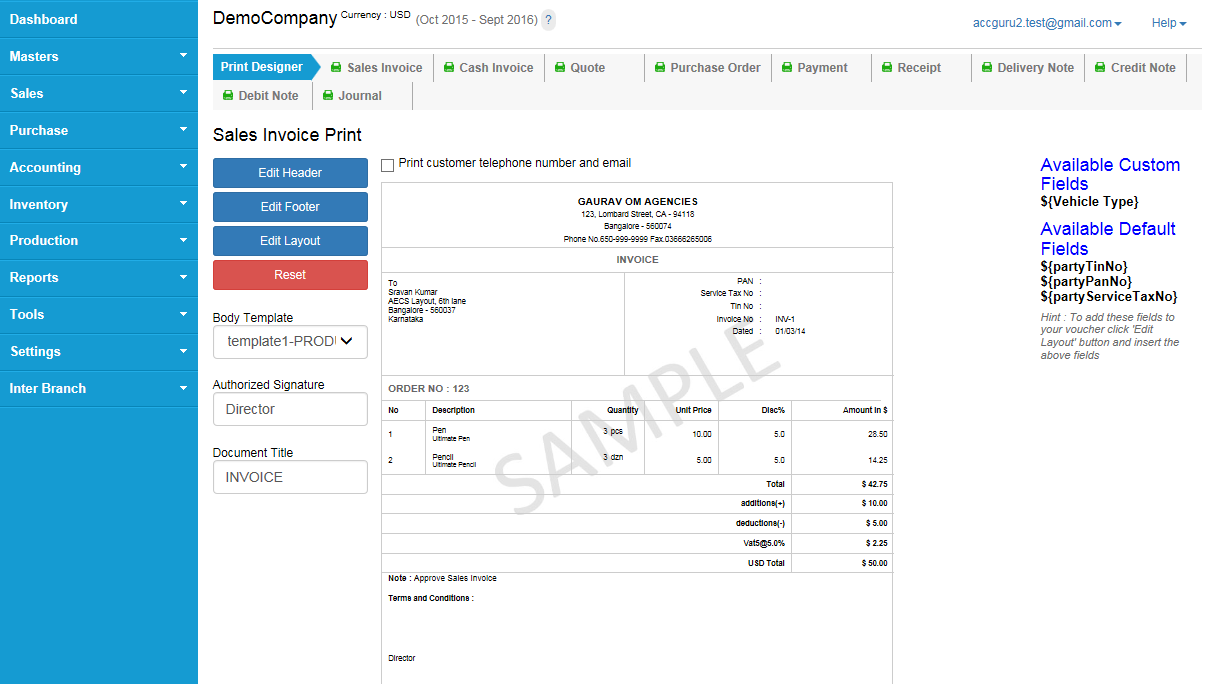Click the printer icon beside Quote
This screenshot has height=684, width=1212.
[560, 68]
